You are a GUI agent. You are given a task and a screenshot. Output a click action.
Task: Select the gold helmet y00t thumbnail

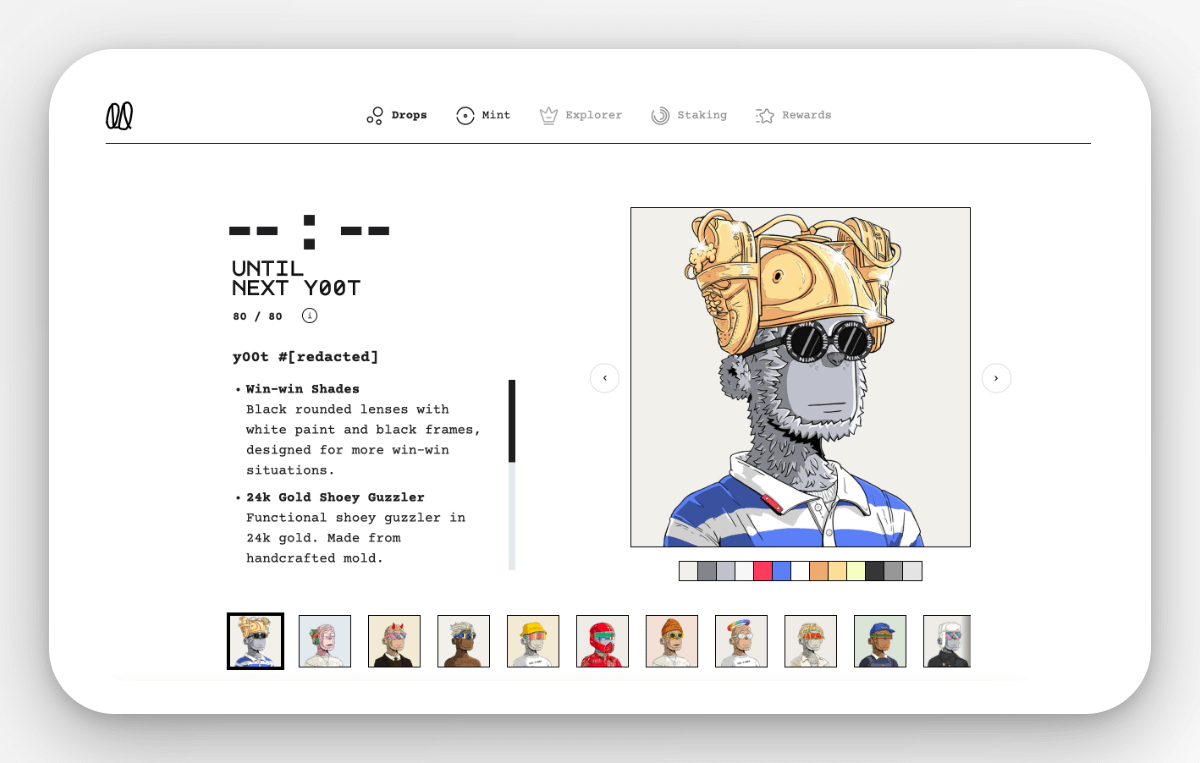coord(255,641)
